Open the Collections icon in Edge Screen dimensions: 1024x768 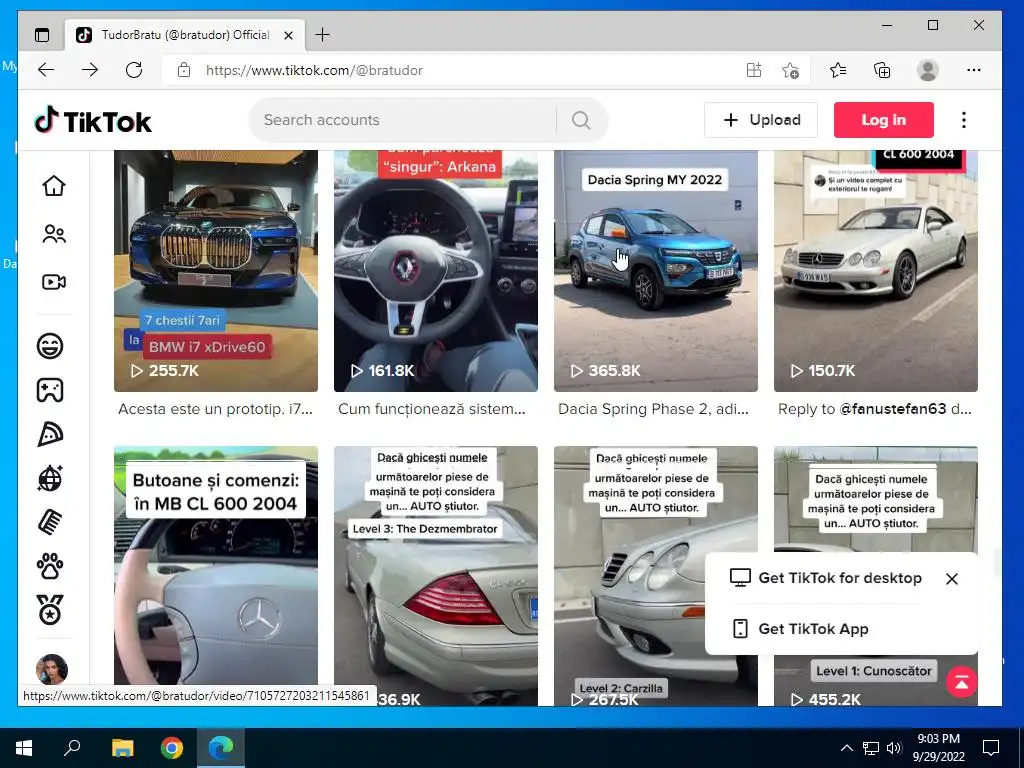(882, 70)
